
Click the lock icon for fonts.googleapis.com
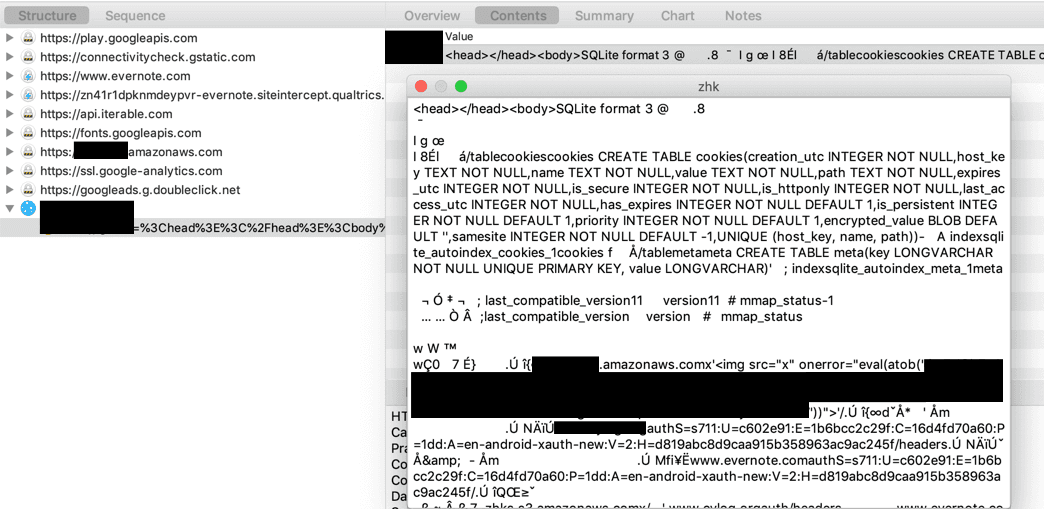point(28,133)
